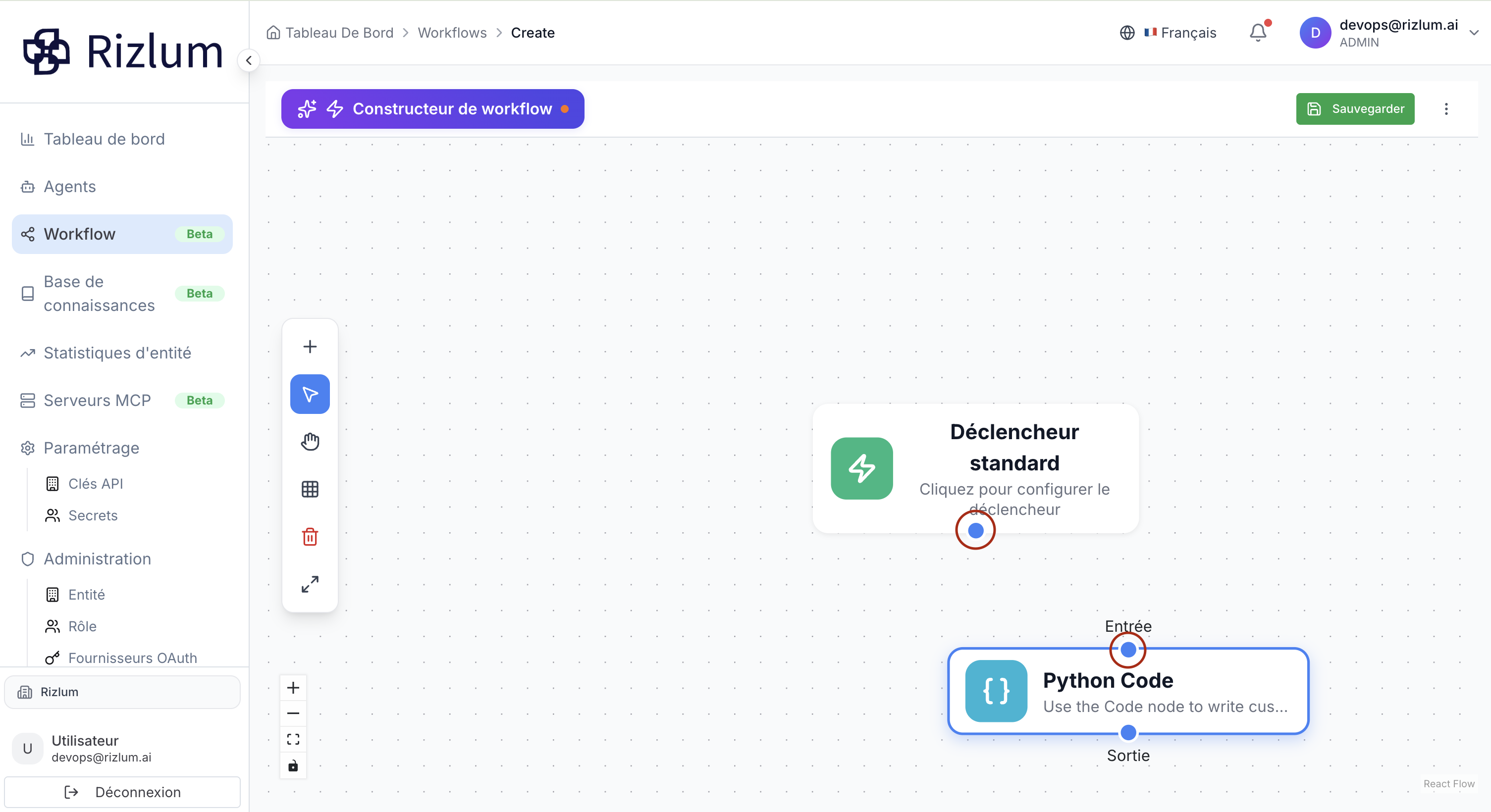Collapse the sidebar with the chevron button
The height and width of the screenshot is (812, 1491).
[248, 60]
